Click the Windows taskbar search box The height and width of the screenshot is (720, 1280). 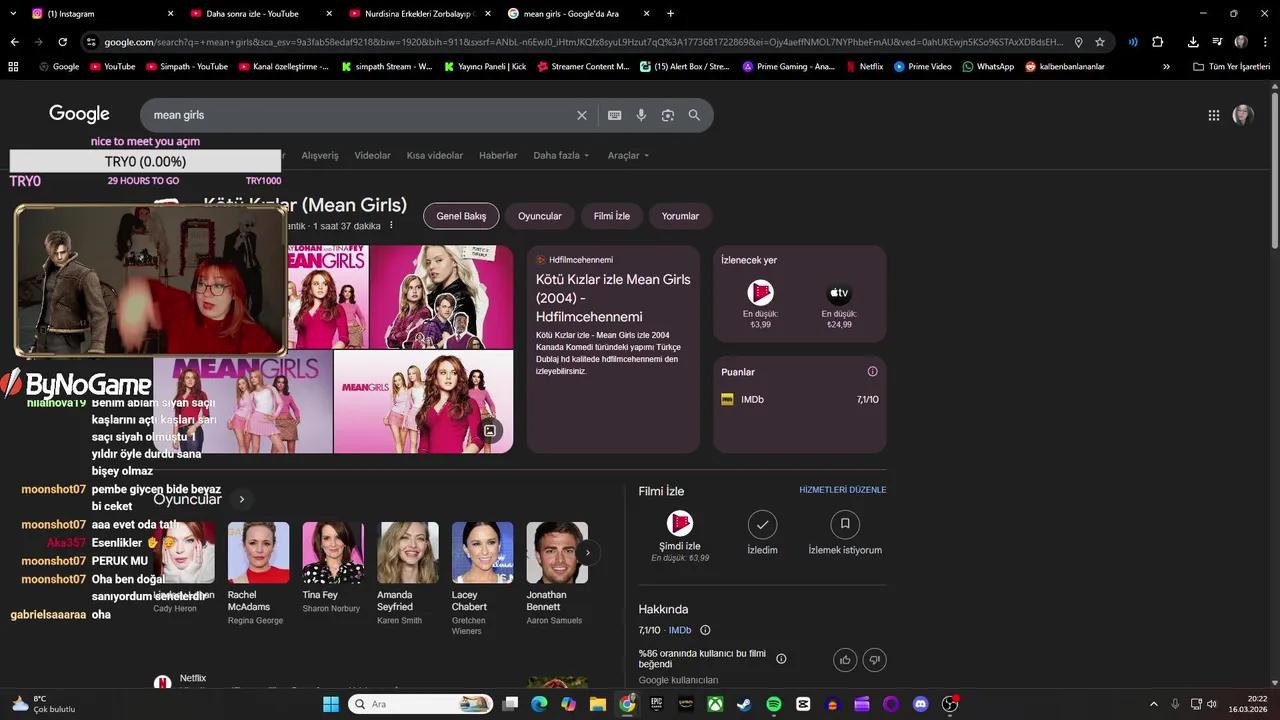420,704
